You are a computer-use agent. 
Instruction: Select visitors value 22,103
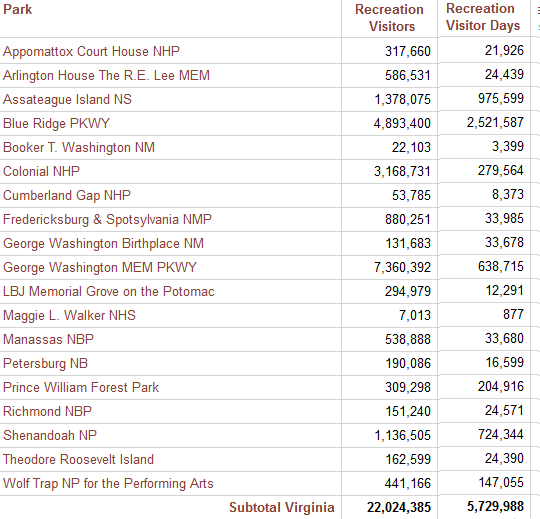tap(411, 147)
